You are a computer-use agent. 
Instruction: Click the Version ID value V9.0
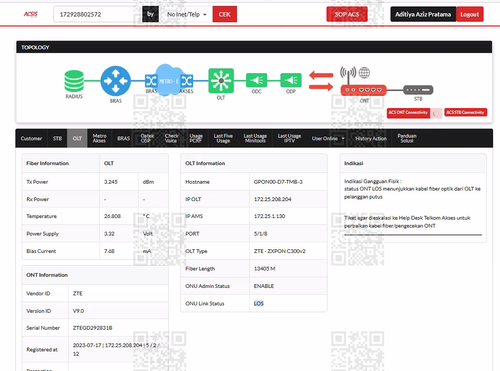[78, 311]
